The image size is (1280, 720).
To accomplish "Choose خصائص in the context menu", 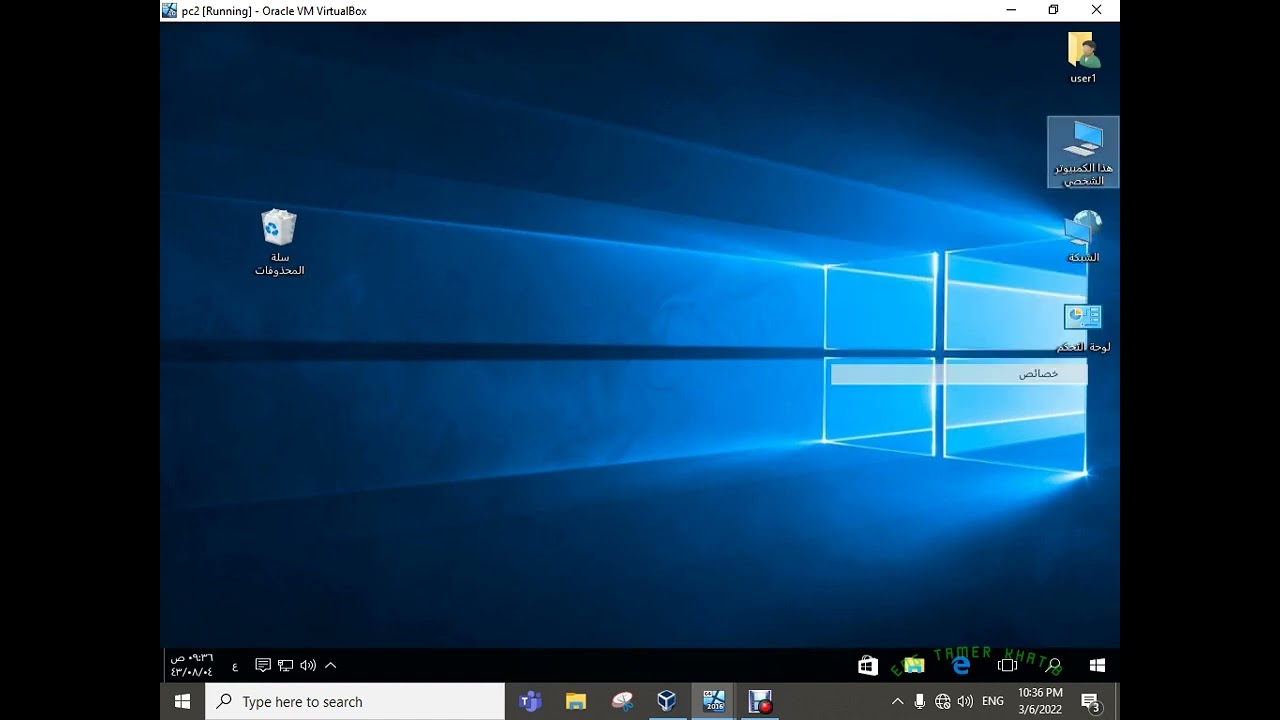I will click(x=959, y=374).
